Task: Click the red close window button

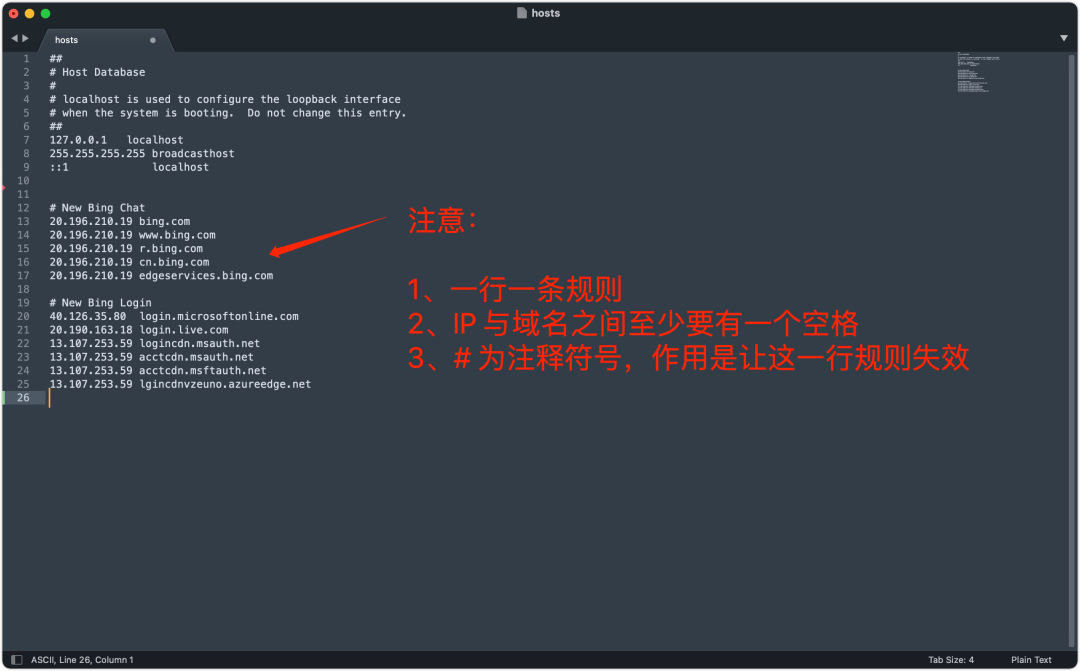Action: (14, 13)
